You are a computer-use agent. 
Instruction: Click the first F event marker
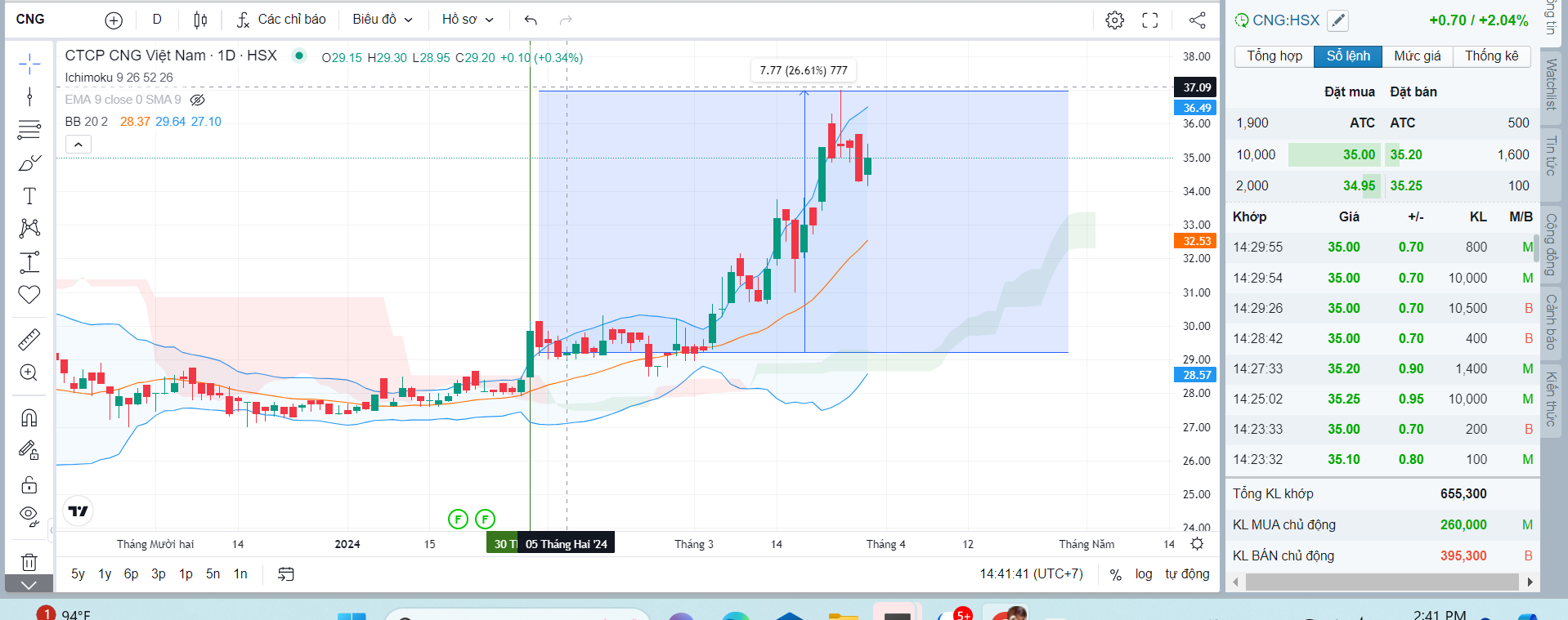click(459, 519)
